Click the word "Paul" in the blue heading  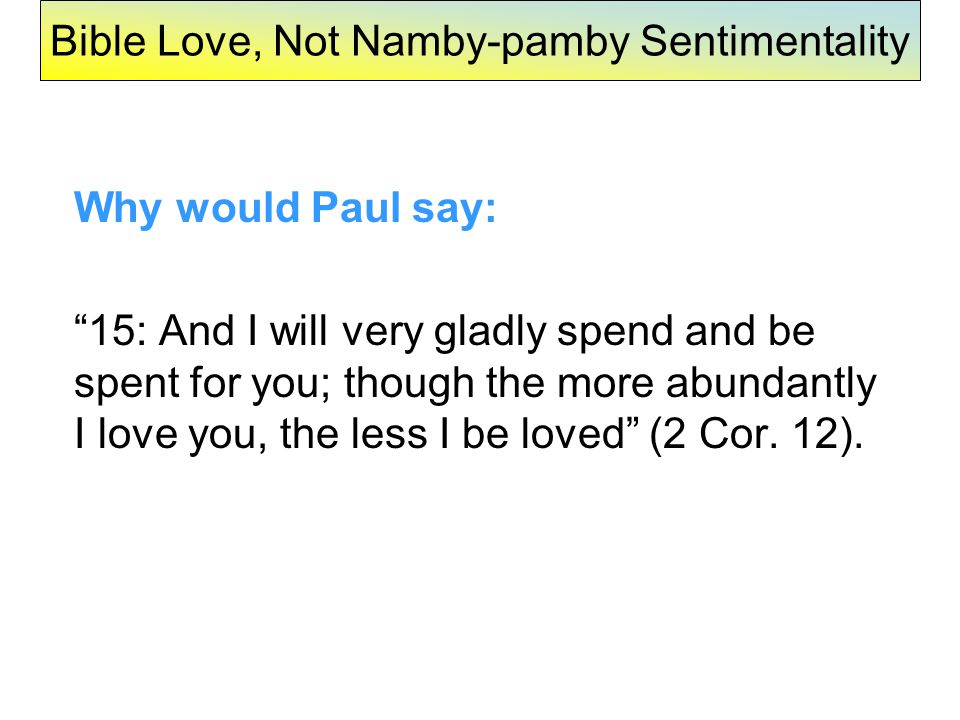pyautogui.click(x=356, y=207)
